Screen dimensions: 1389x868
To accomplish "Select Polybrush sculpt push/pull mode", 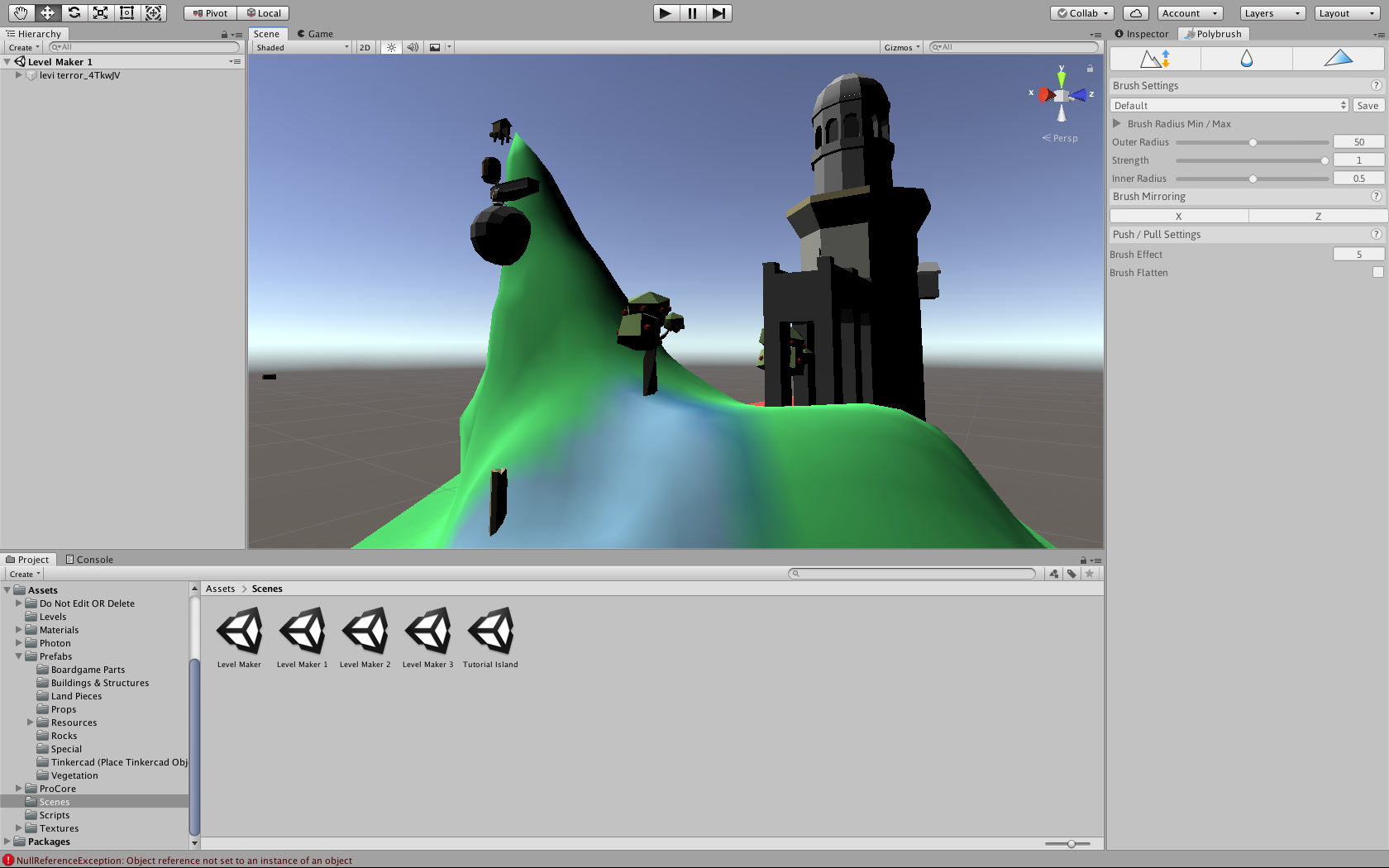I will [x=1155, y=59].
